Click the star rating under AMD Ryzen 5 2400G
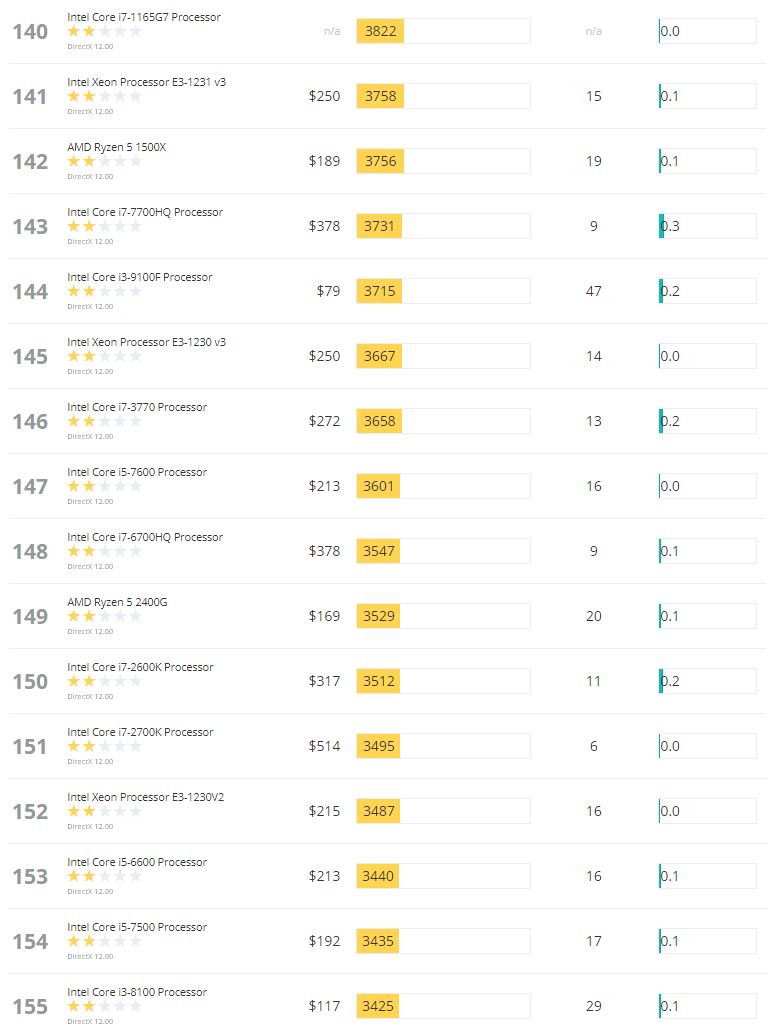 coord(104,617)
